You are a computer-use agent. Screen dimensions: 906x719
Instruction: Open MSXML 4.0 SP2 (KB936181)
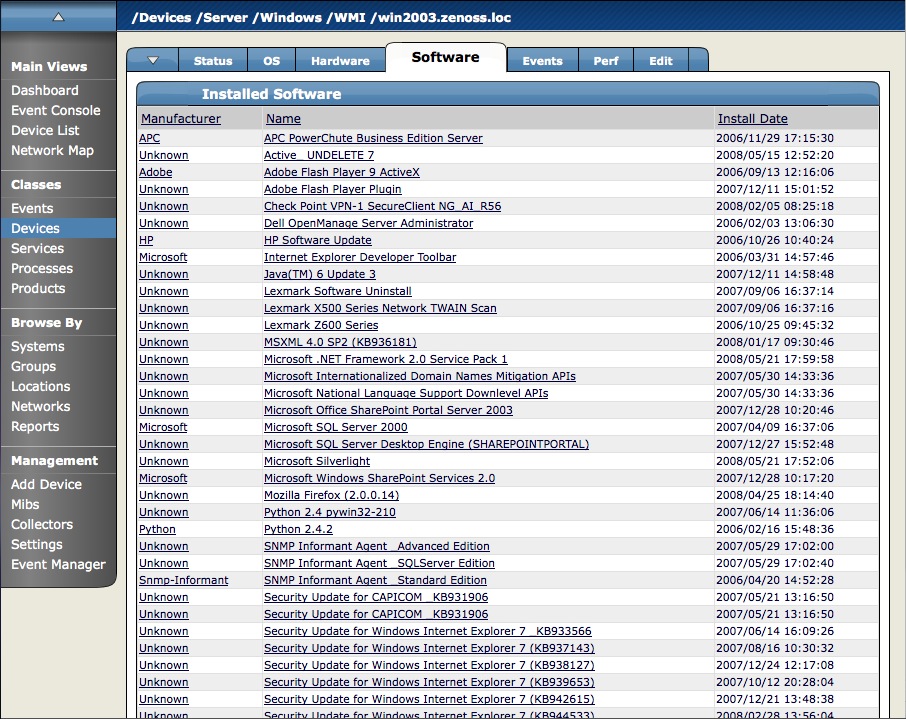tap(340, 342)
